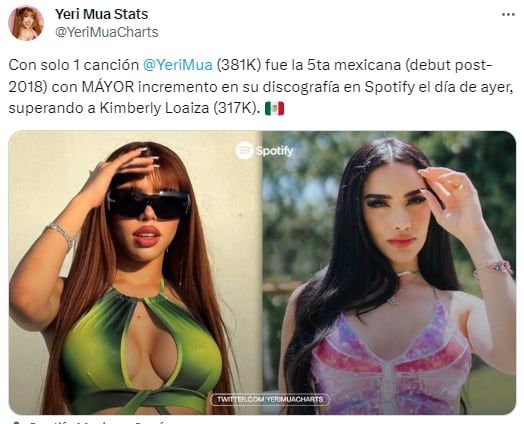
Task: Open the @YeriMuaCharts handle
Action: coord(107,32)
